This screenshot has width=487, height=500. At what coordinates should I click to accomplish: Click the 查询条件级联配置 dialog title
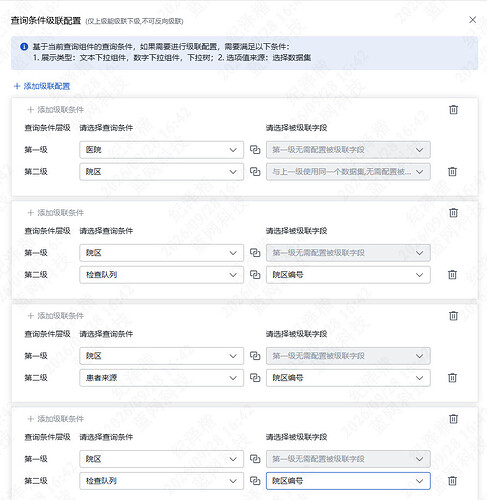coord(46,21)
